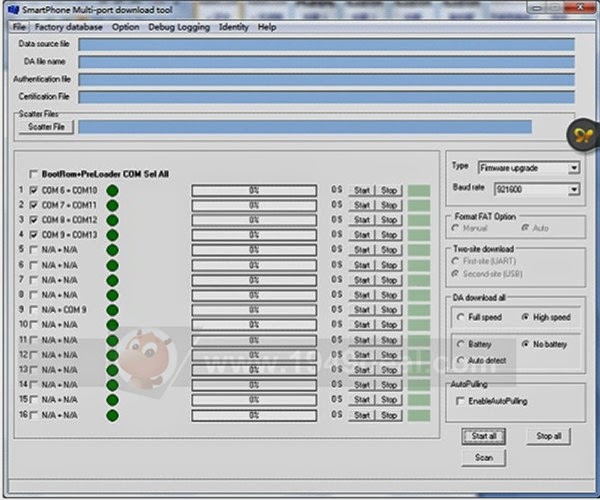Uncheck the COM 8 + COM12 checkbox
Image resolution: width=600 pixels, height=500 pixels.
pos(34,220)
